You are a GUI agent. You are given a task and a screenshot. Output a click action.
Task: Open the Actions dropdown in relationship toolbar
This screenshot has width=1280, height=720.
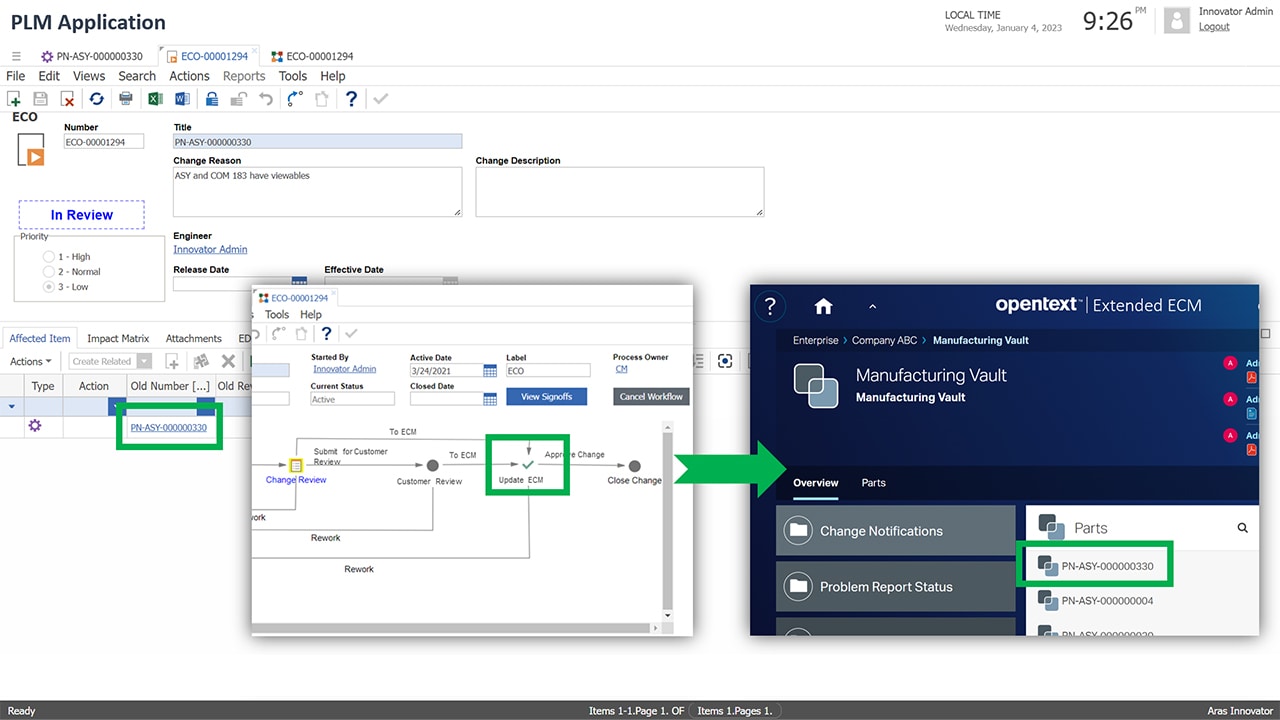tap(31, 362)
